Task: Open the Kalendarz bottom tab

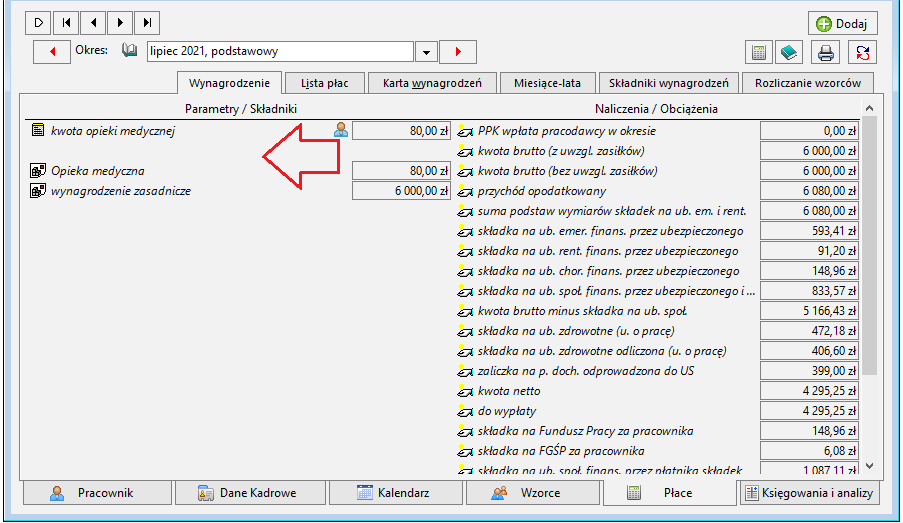Action: coord(395,493)
